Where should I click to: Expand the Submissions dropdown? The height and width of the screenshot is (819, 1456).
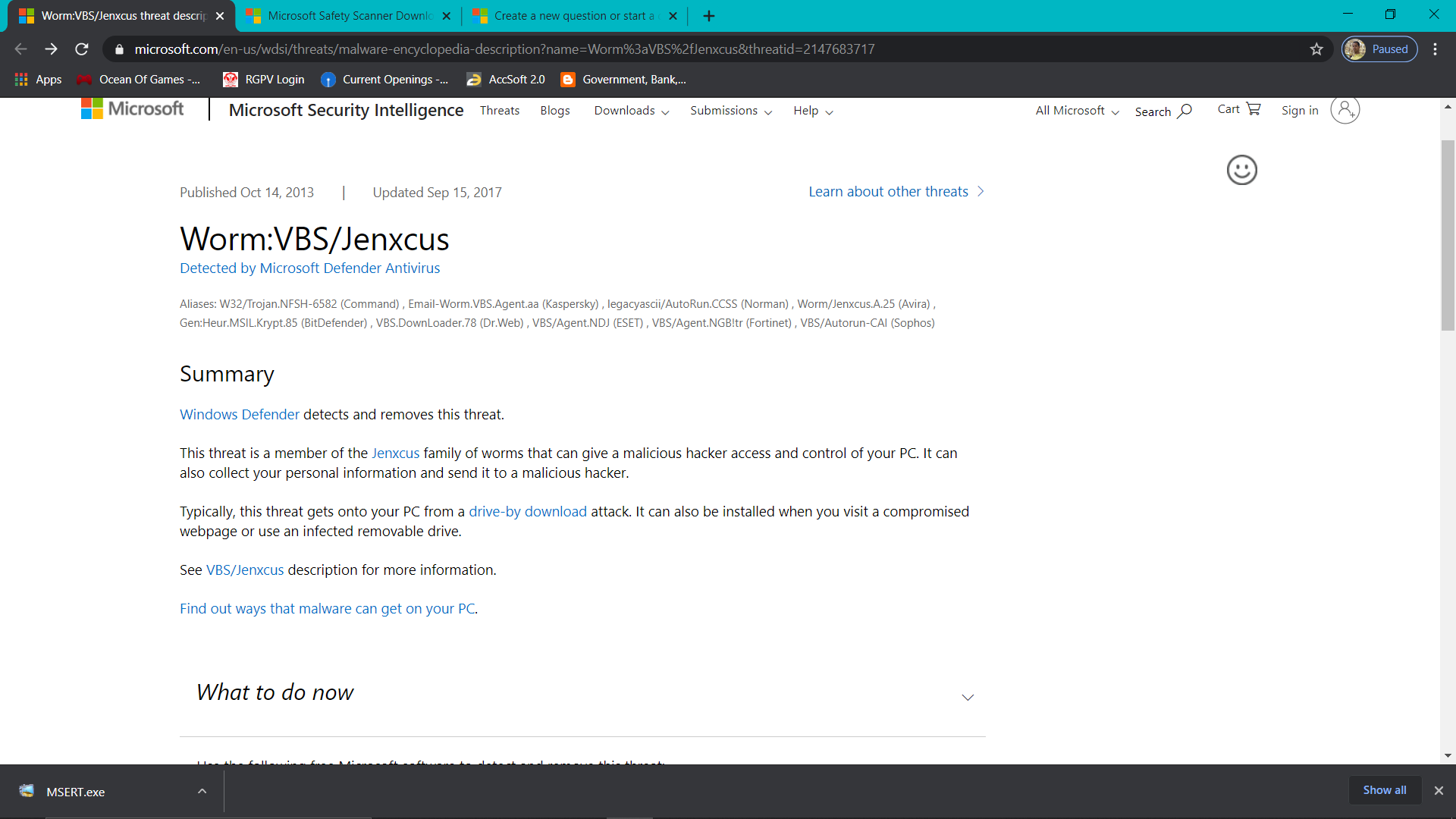[x=731, y=111]
